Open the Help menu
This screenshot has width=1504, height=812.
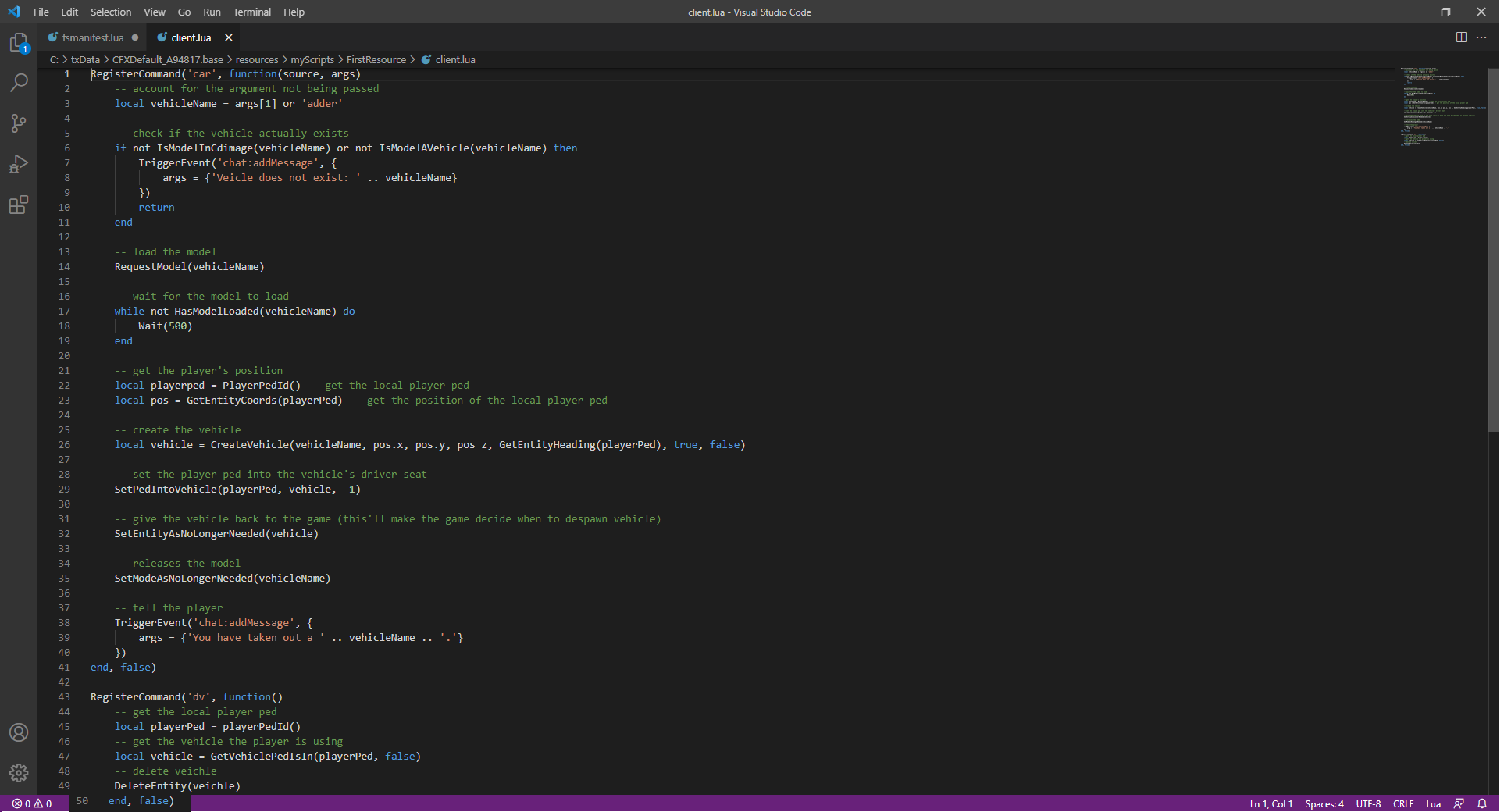point(294,12)
